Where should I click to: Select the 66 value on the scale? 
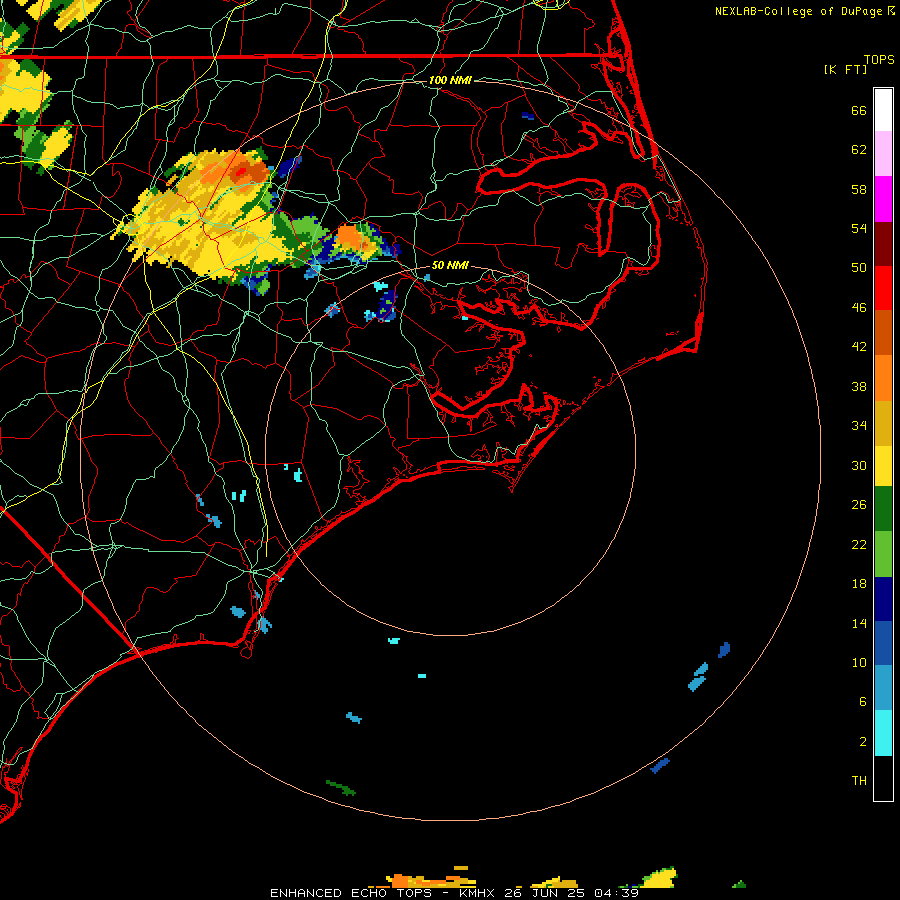click(x=859, y=111)
